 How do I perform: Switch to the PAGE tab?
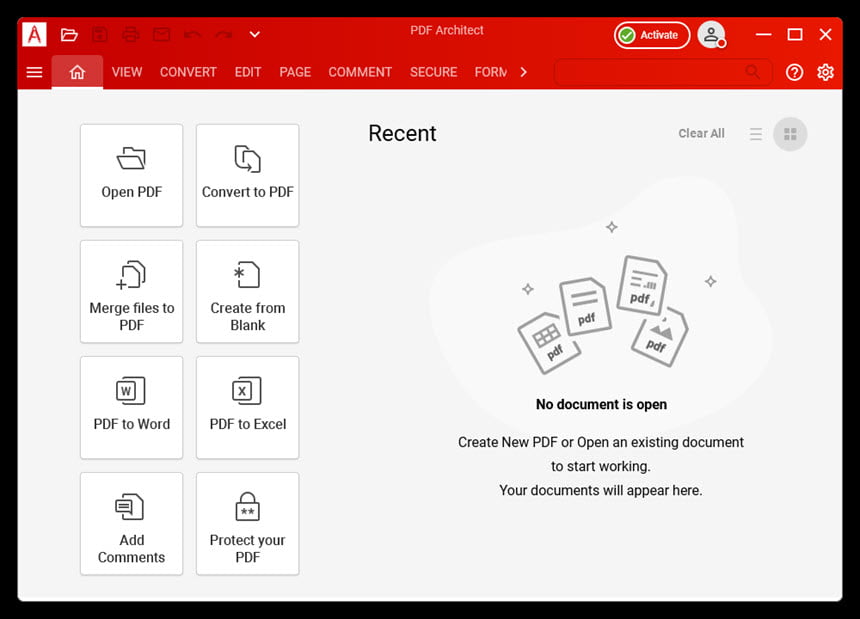coord(295,72)
